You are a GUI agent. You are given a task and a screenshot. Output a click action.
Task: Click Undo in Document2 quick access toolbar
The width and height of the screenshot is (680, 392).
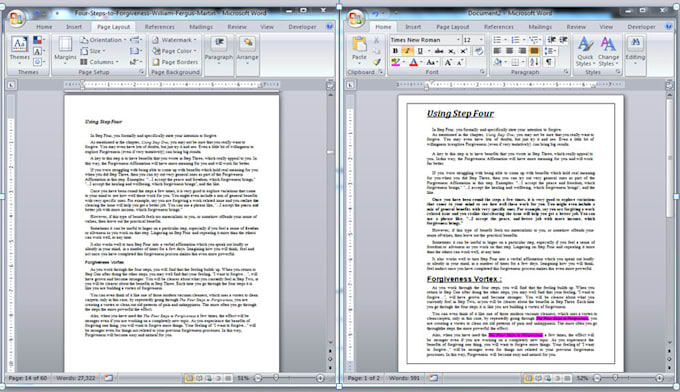tap(376, 14)
